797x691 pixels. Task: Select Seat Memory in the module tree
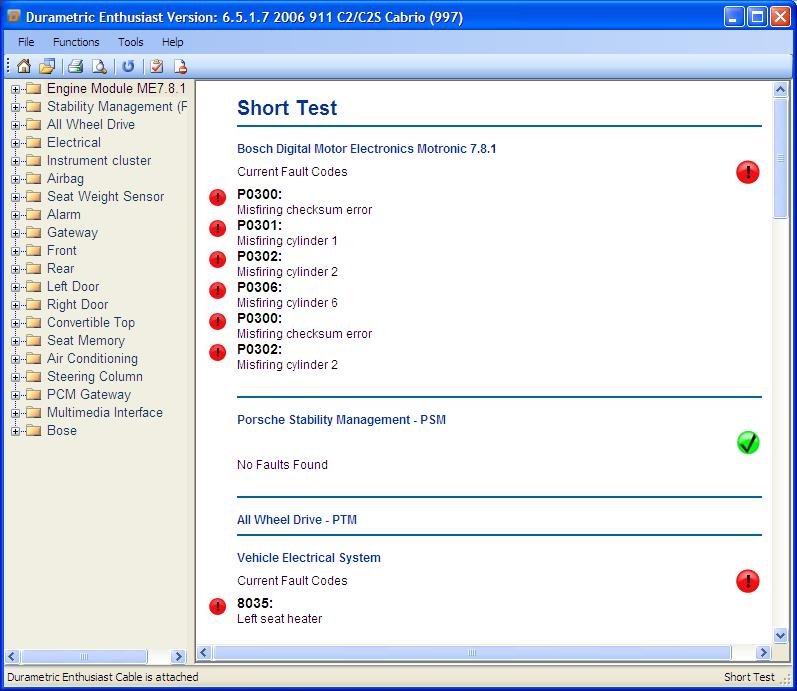click(x=85, y=341)
